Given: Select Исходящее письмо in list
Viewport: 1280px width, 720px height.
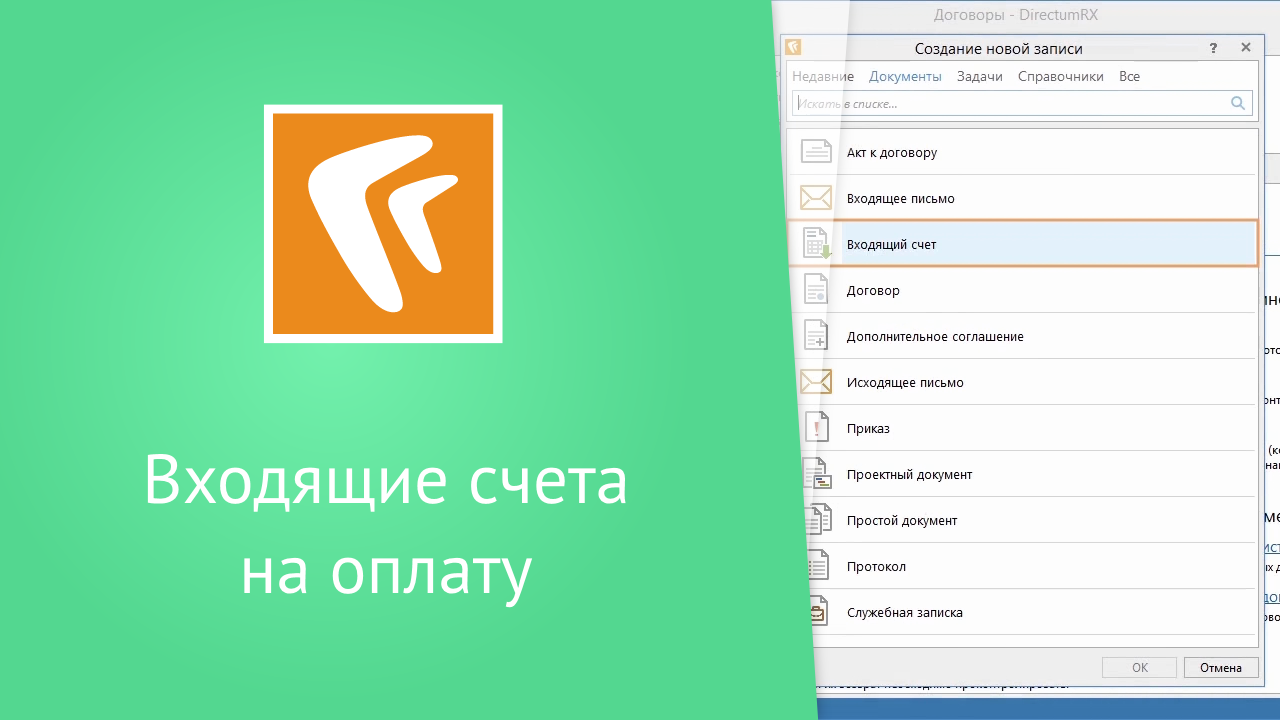Looking at the screenshot, I should pyautogui.click(x=1022, y=382).
